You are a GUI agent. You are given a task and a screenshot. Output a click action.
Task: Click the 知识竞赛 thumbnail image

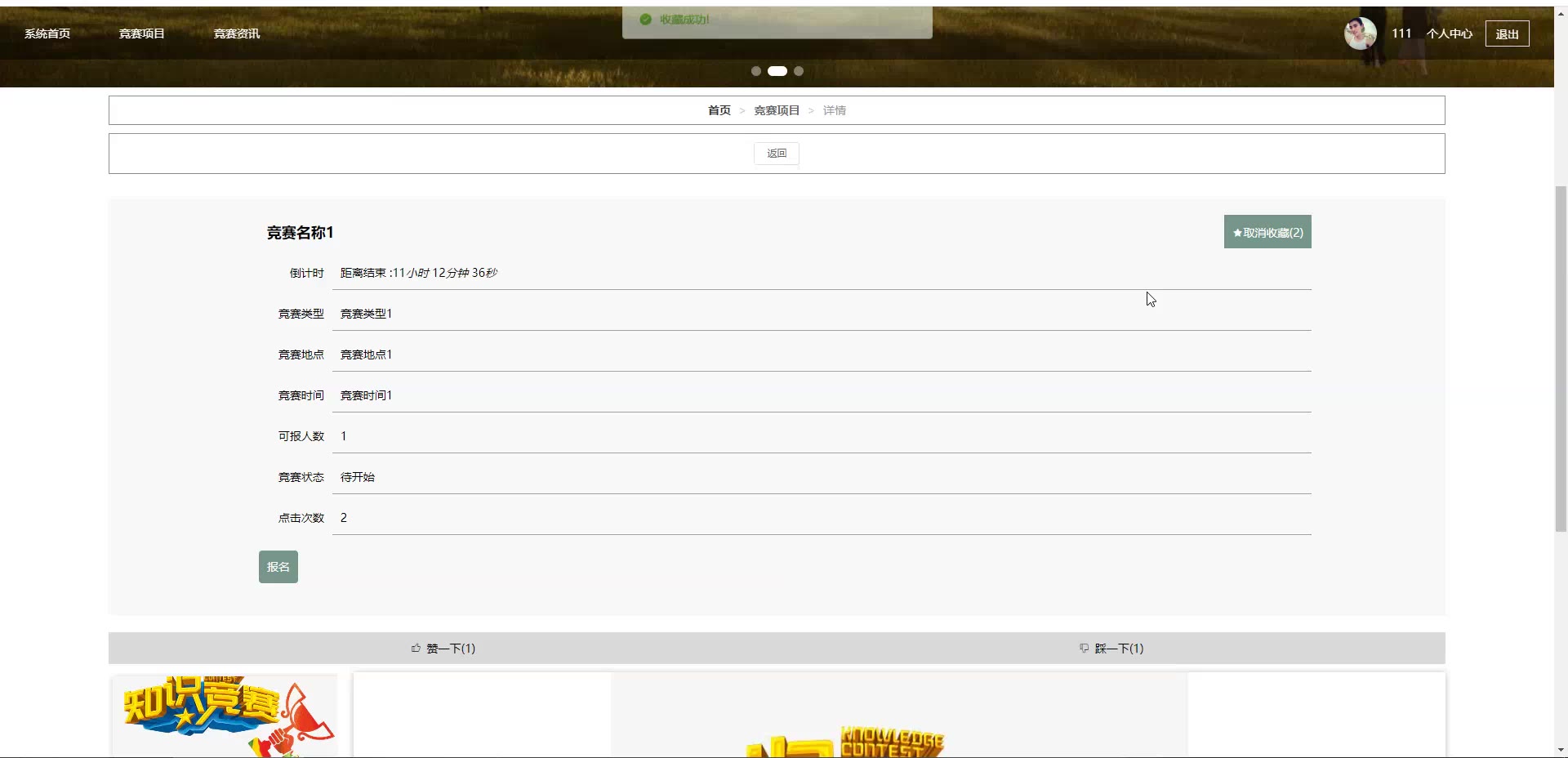225,716
